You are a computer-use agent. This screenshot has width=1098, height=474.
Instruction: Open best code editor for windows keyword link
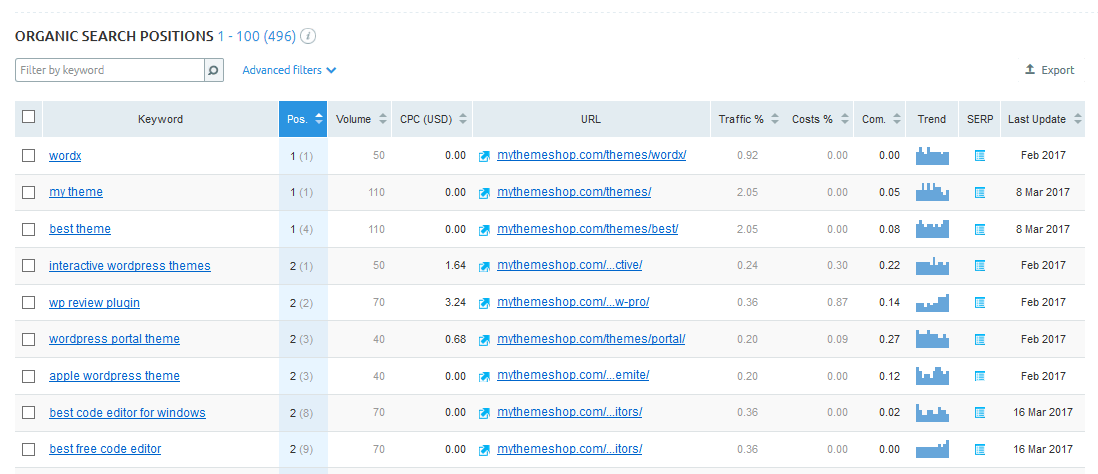click(127, 412)
